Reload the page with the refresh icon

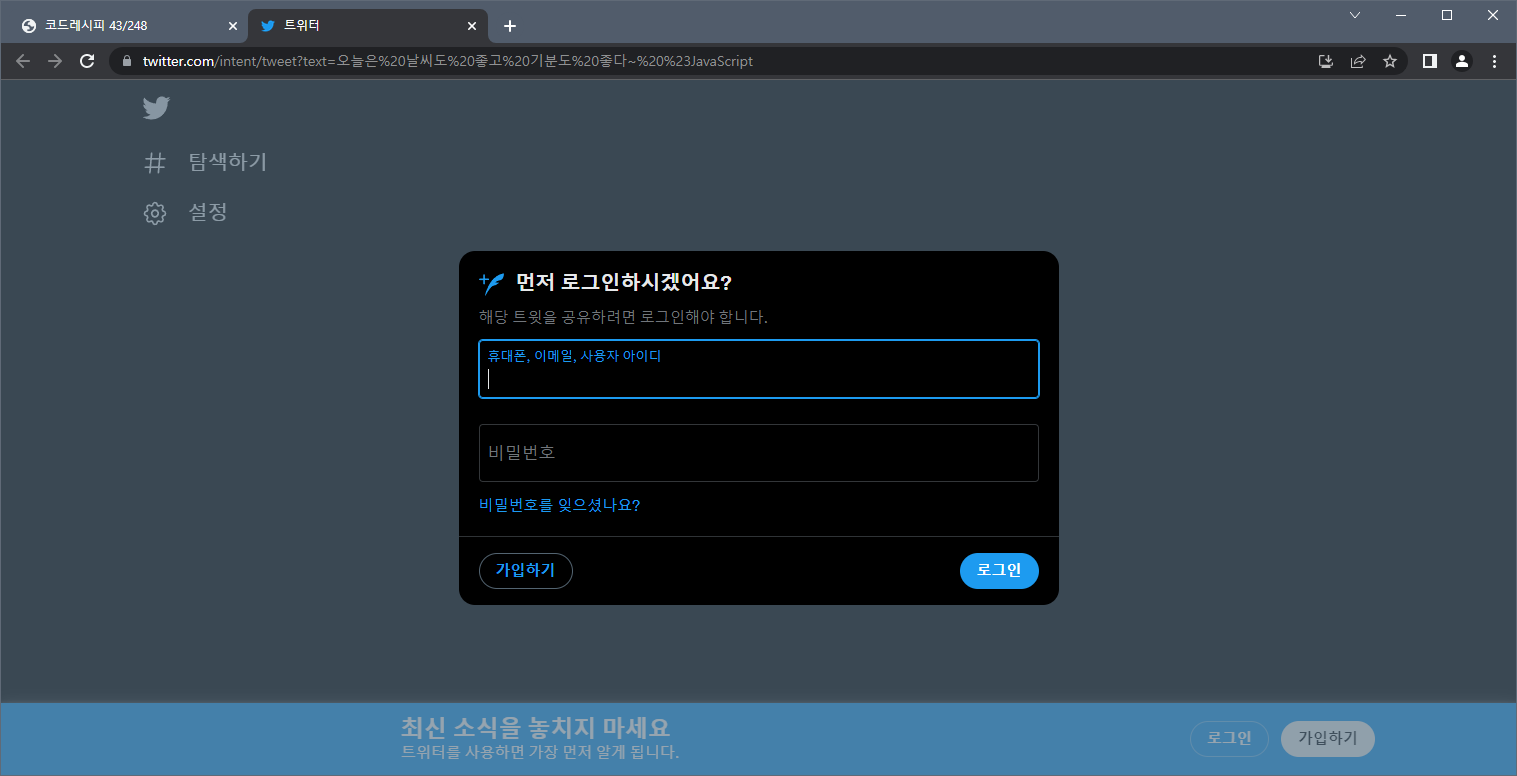87,61
